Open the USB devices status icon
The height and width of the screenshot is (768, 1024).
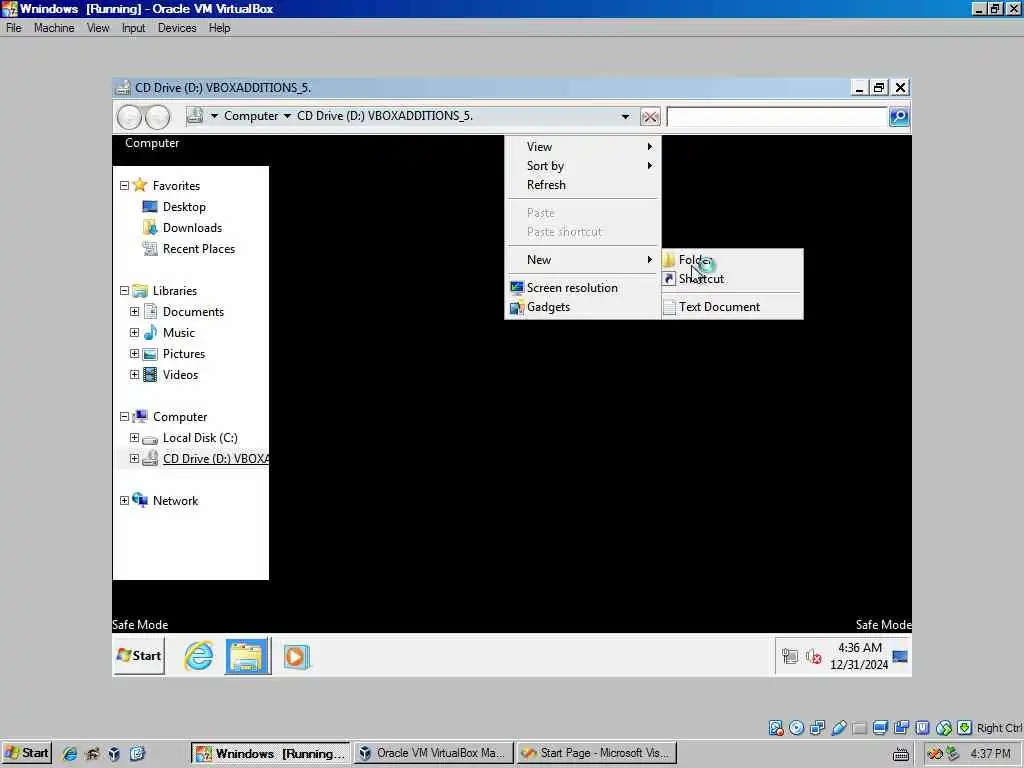[x=839, y=728]
